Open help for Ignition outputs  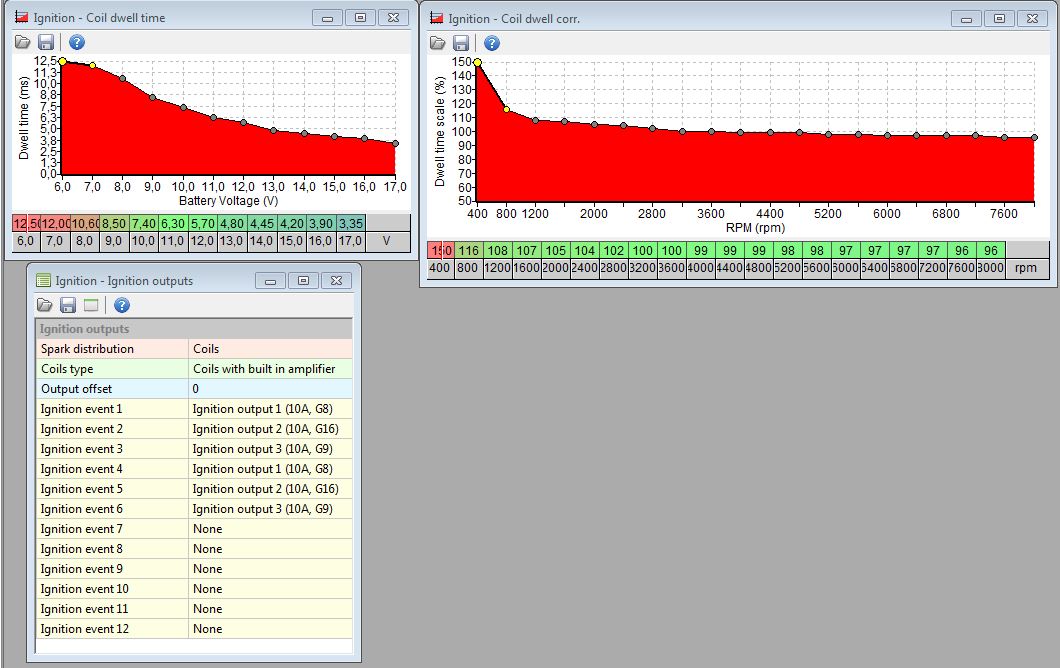coord(122,305)
